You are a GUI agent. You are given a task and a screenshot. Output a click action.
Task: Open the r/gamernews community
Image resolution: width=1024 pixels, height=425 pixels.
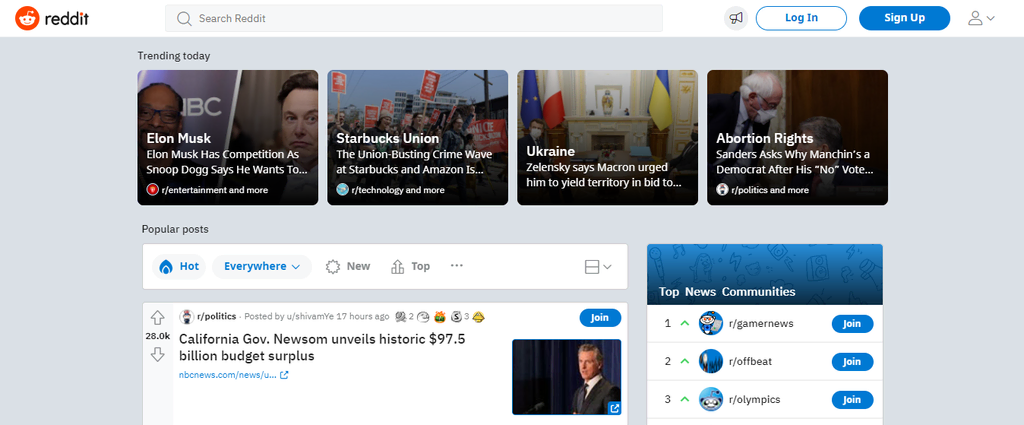(761, 324)
